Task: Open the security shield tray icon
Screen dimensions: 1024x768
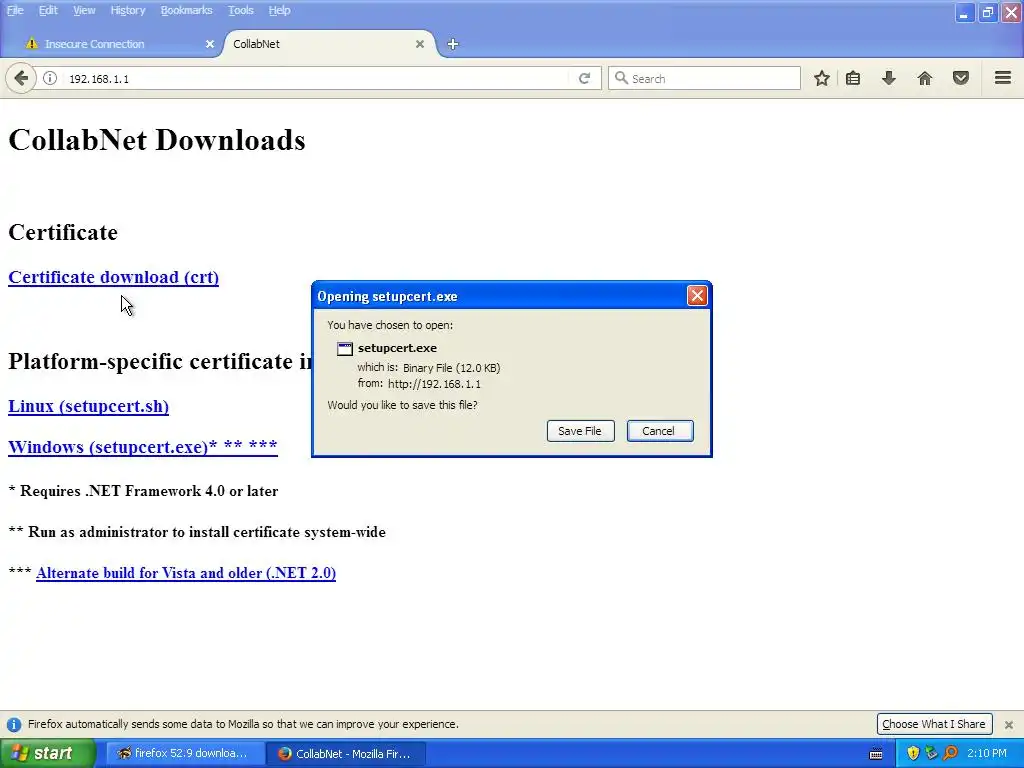Action: coord(913,753)
